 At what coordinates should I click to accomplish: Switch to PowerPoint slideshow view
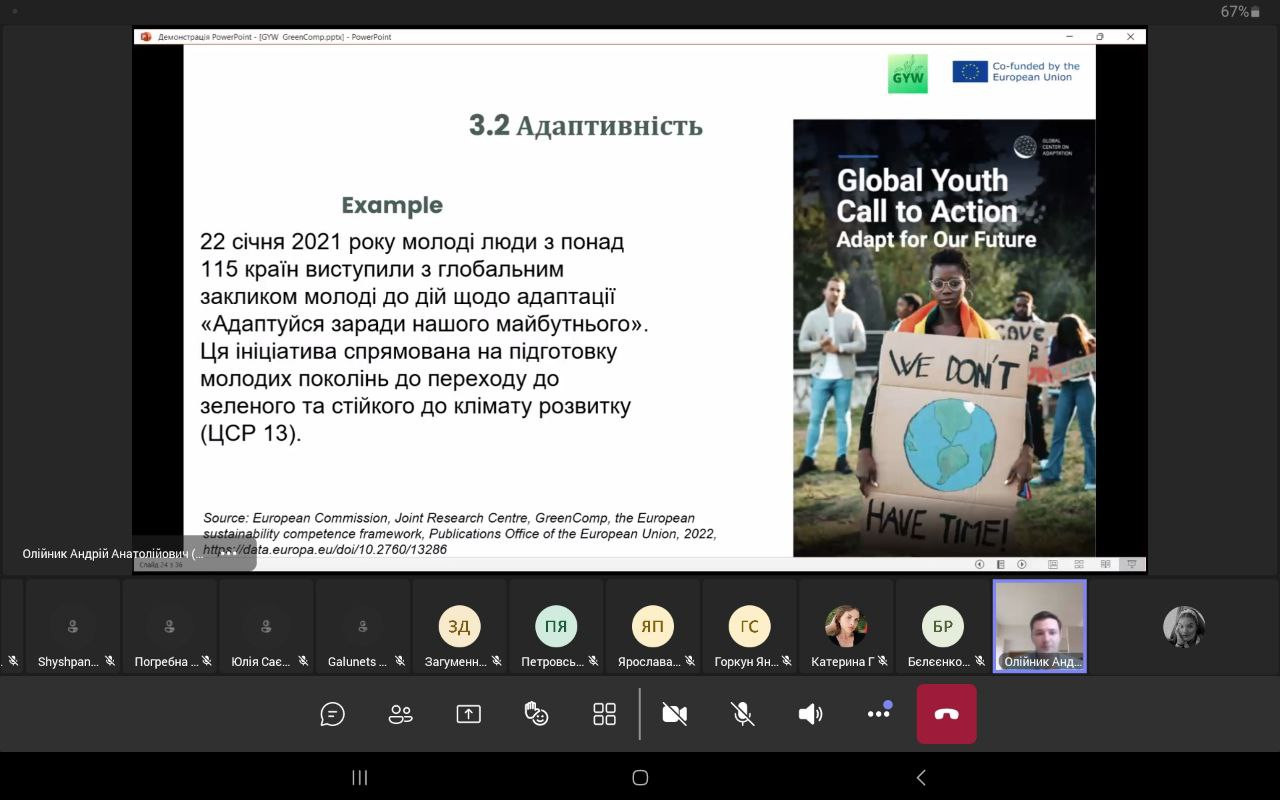[x=1131, y=564]
